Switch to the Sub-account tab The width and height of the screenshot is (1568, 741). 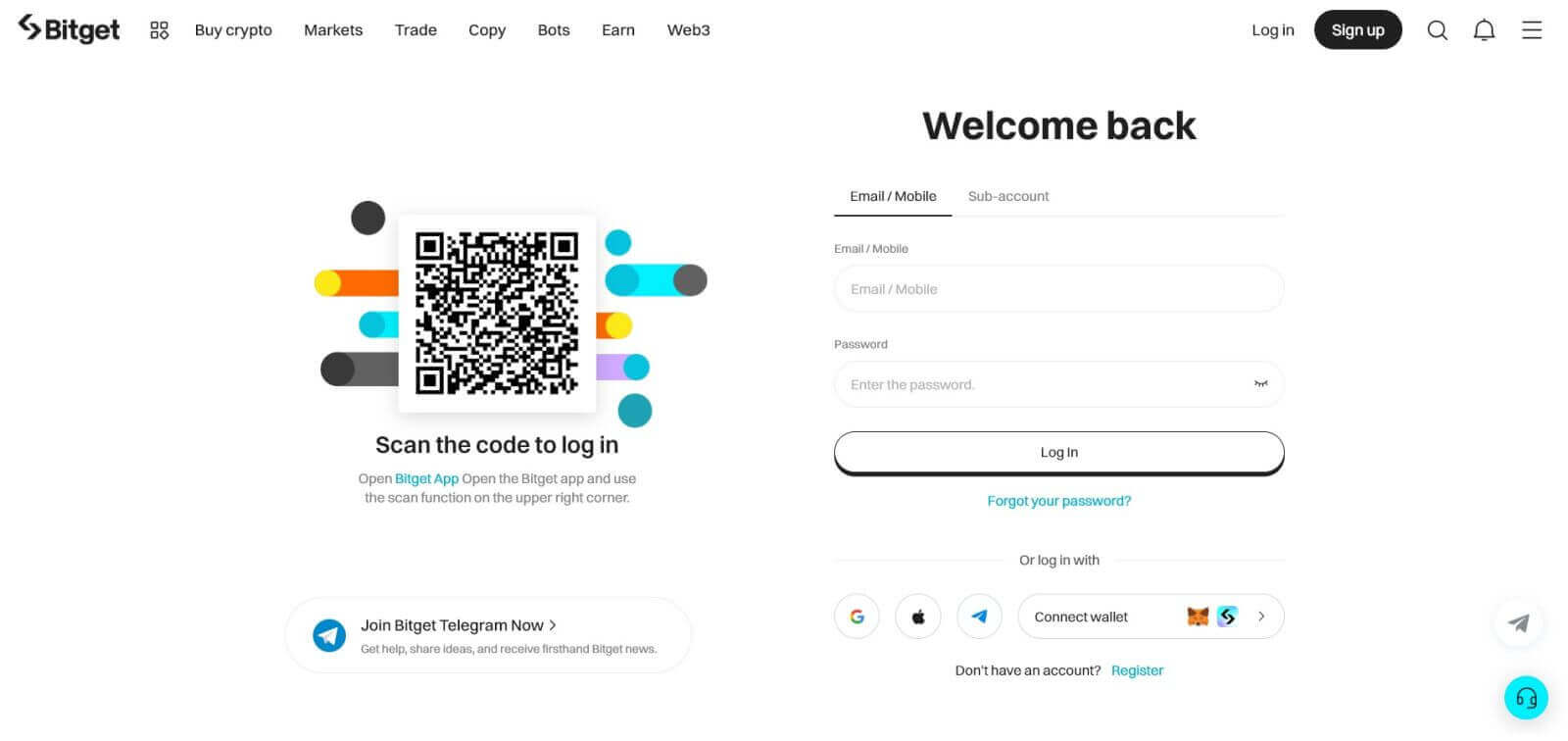(x=1008, y=196)
